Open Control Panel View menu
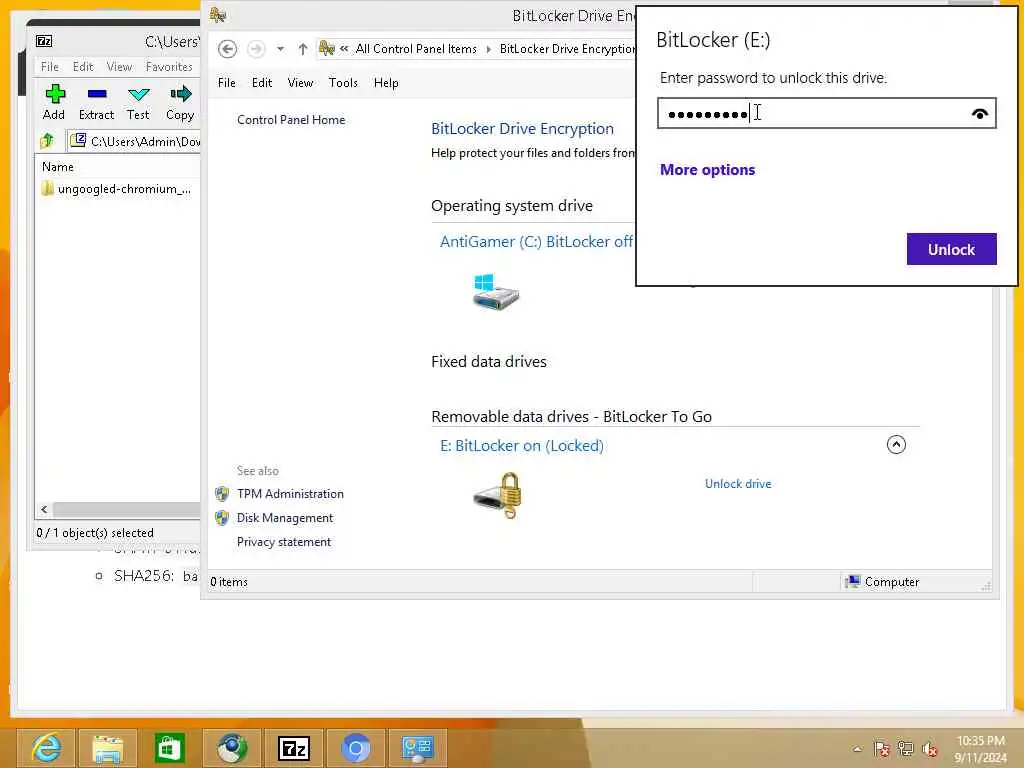Image resolution: width=1024 pixels, height=768 pixels. point(300,83)
